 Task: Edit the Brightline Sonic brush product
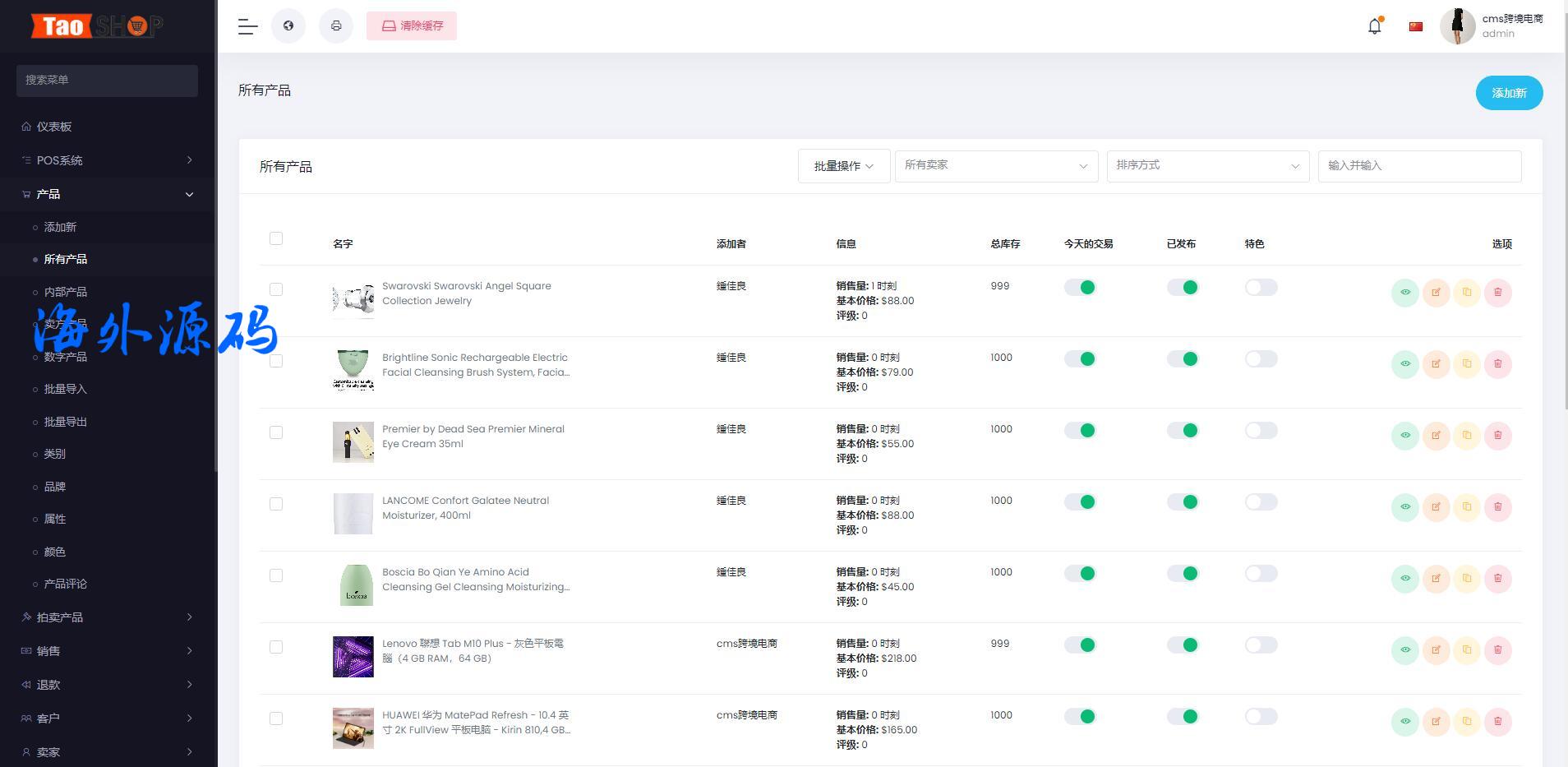pyautogui.click(x=1436, y=364)
